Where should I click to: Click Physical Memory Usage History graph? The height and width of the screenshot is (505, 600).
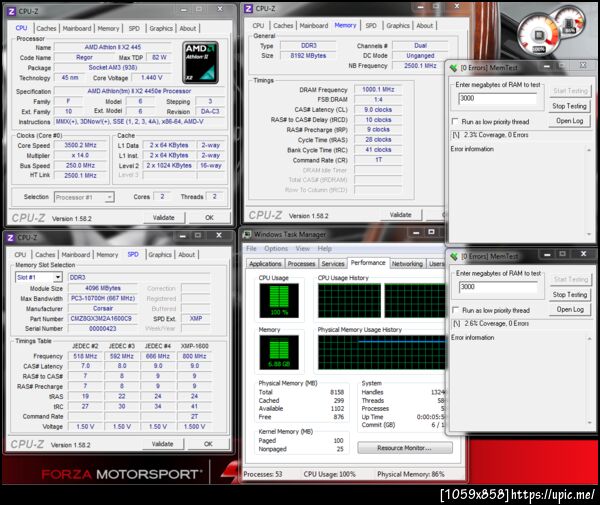click(382, 352)
